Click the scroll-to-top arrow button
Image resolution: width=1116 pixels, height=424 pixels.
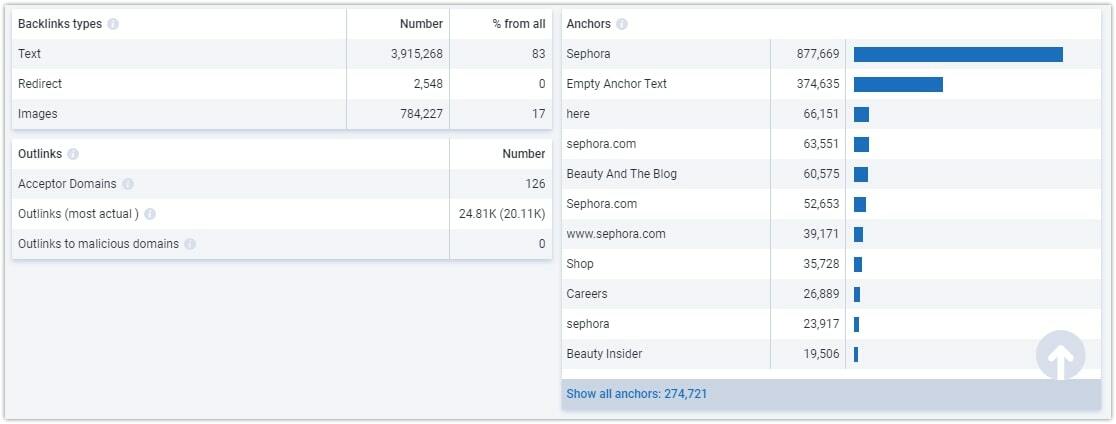click(x=1060, y=355)
